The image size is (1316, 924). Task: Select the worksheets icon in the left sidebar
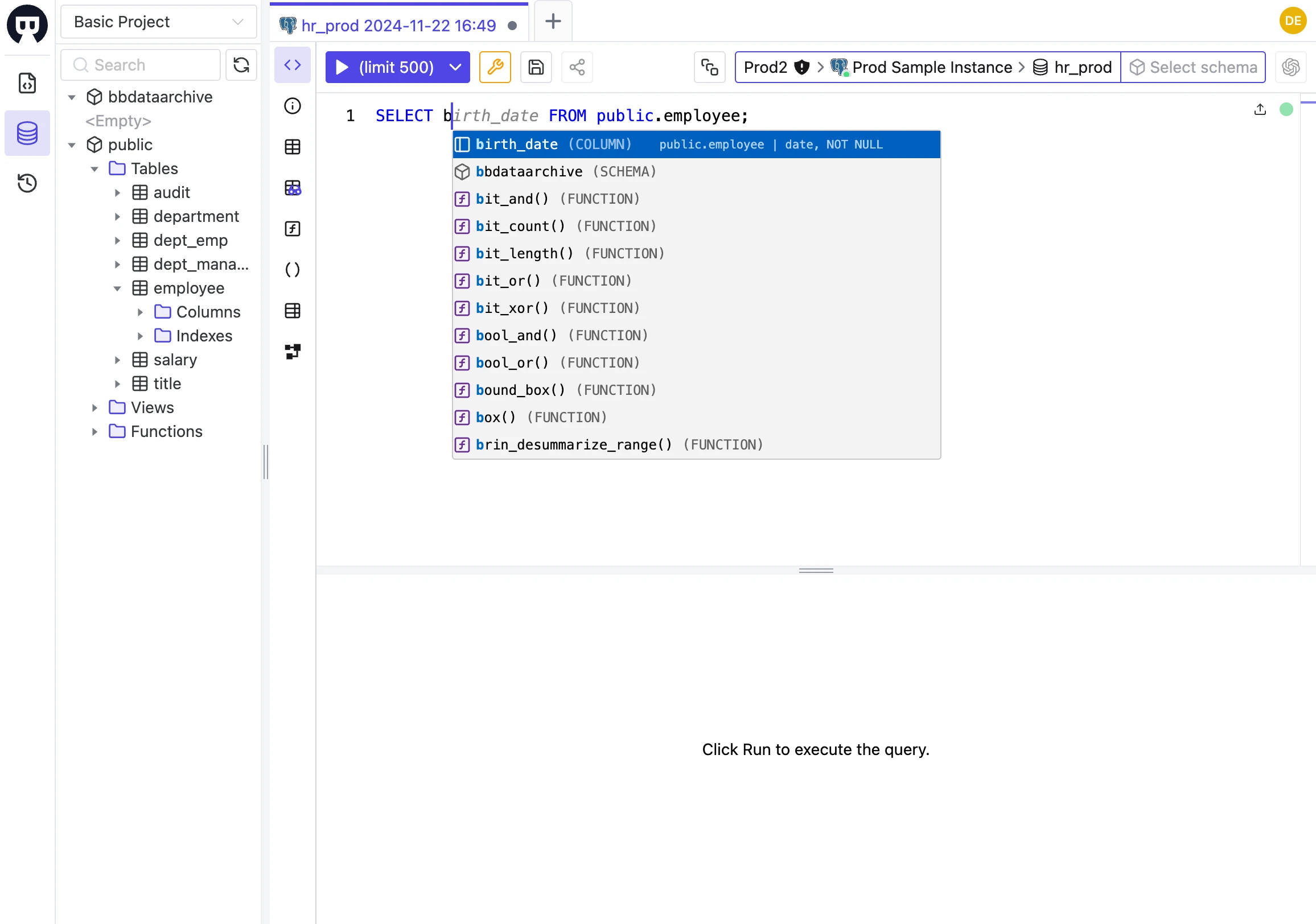tap(27, 83)
